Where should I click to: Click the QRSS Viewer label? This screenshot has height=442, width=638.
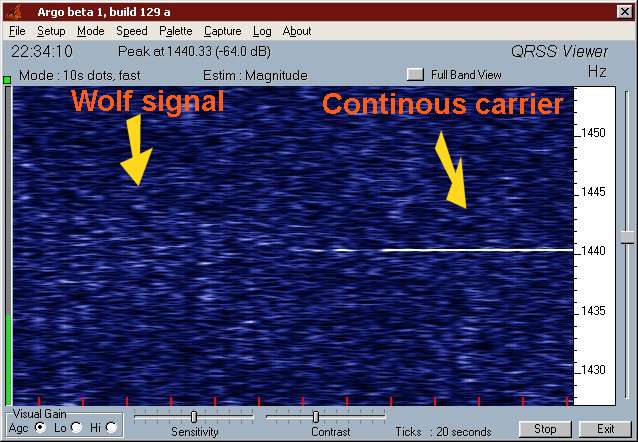(x=559, y=52)
